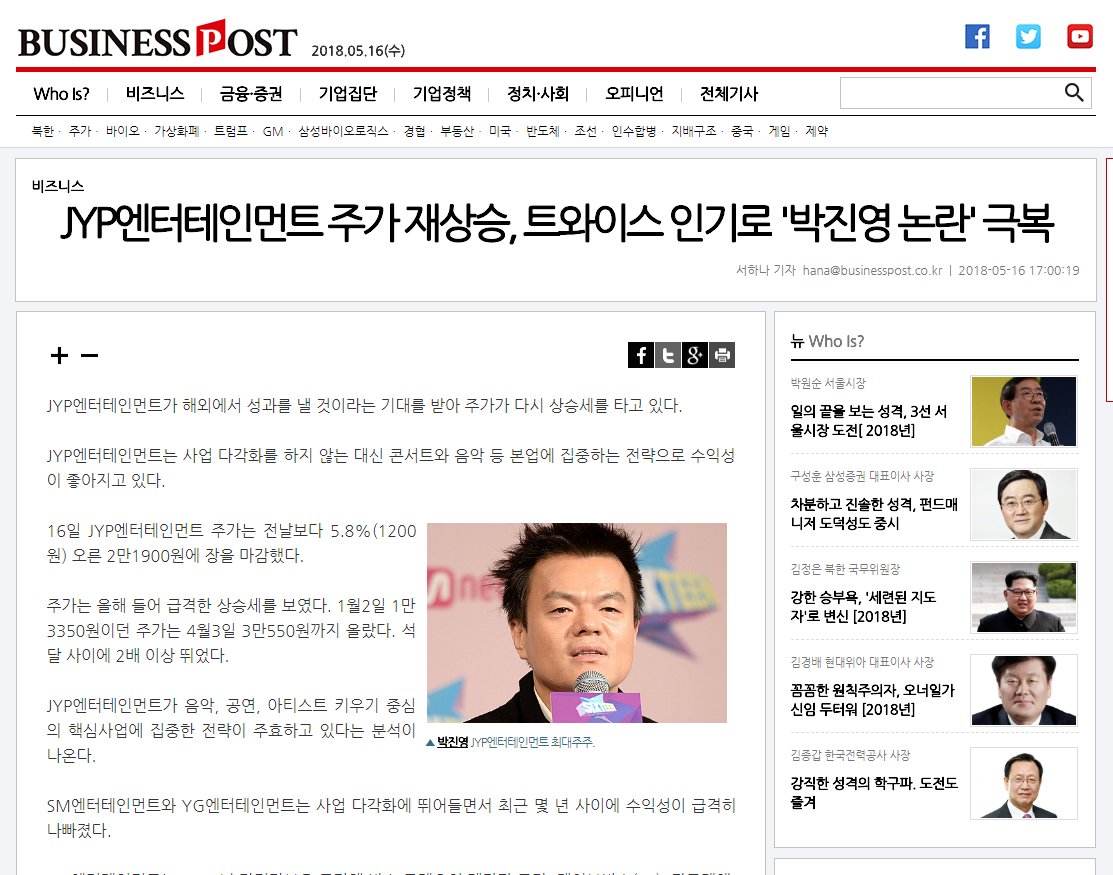This screenshot has width=1113, height=875.
Task: Select the 북한 keyword link
Action: [43, 131]
